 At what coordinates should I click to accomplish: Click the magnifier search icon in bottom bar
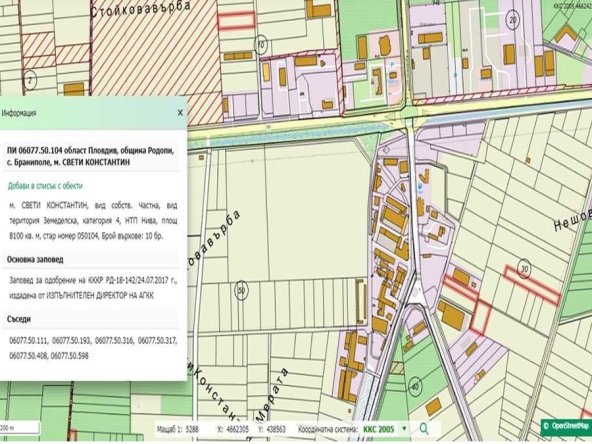point(424,429)
